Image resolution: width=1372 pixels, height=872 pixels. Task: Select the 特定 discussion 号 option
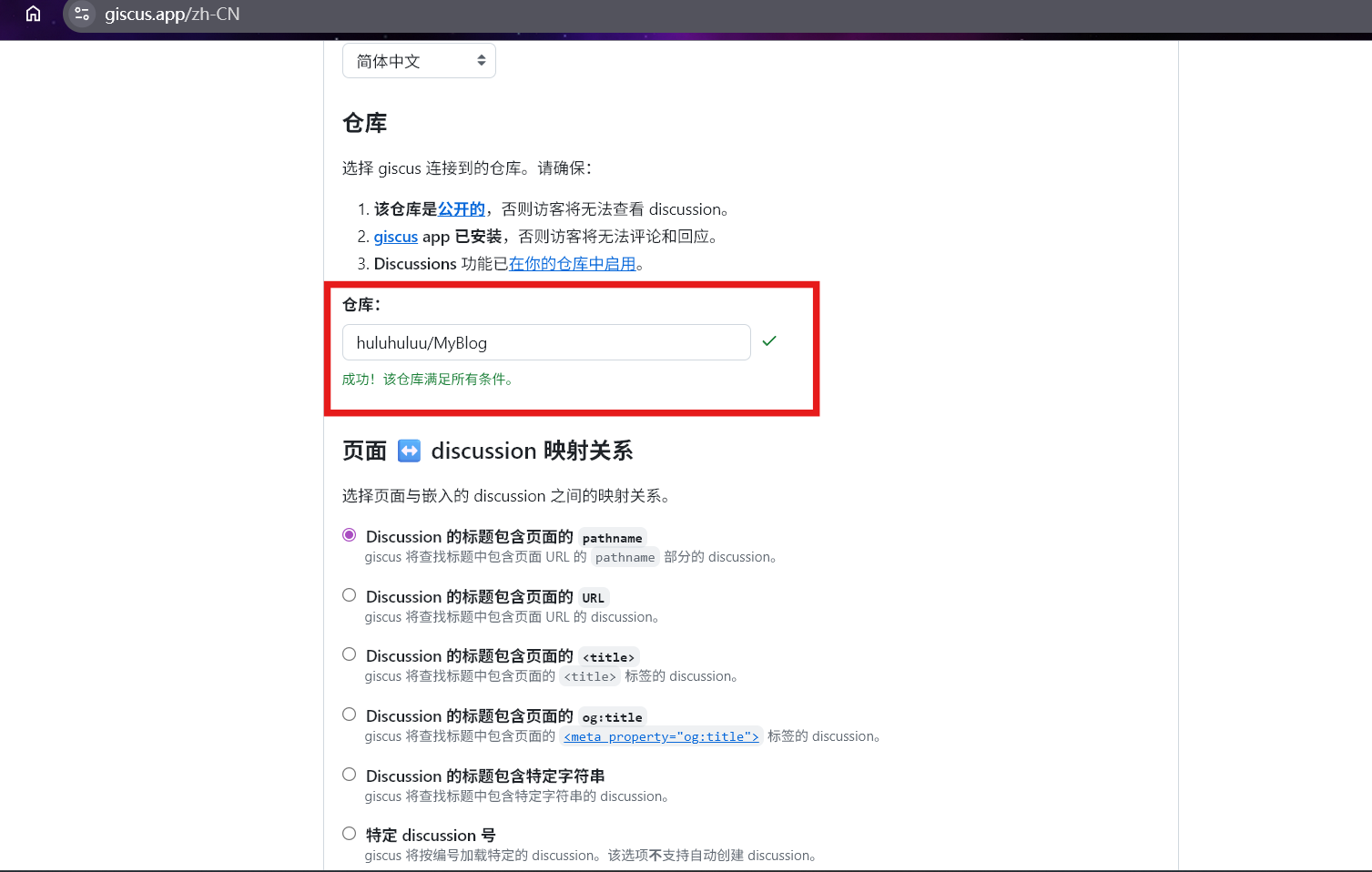tap(349, 833)
